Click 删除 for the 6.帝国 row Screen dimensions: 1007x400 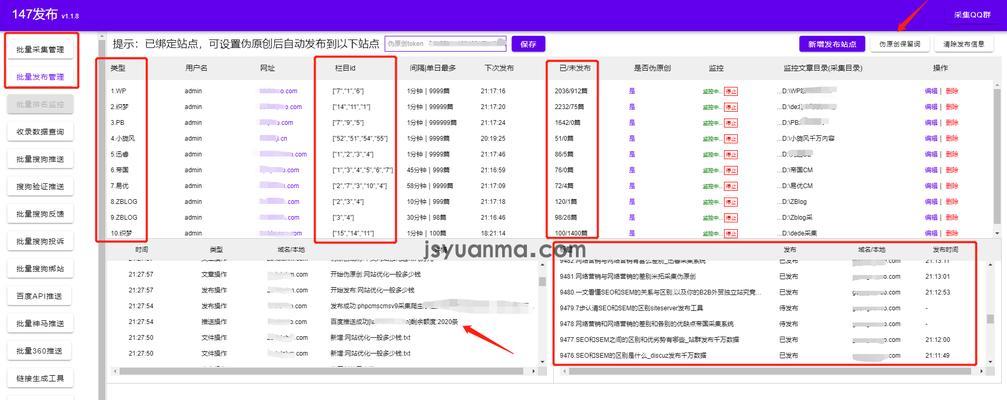coord(952,170)
